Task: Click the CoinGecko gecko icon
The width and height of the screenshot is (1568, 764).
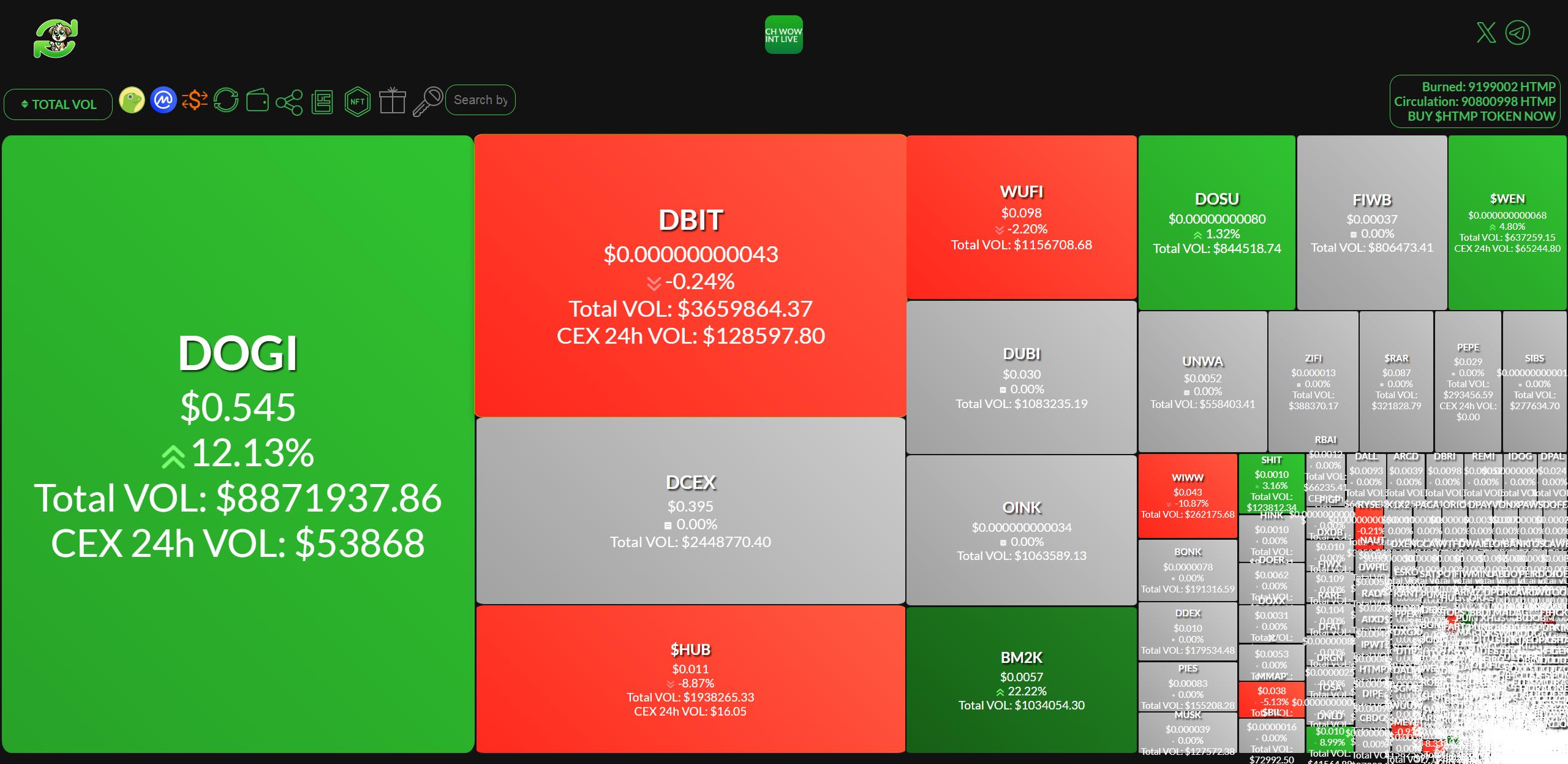Action: 132,100
